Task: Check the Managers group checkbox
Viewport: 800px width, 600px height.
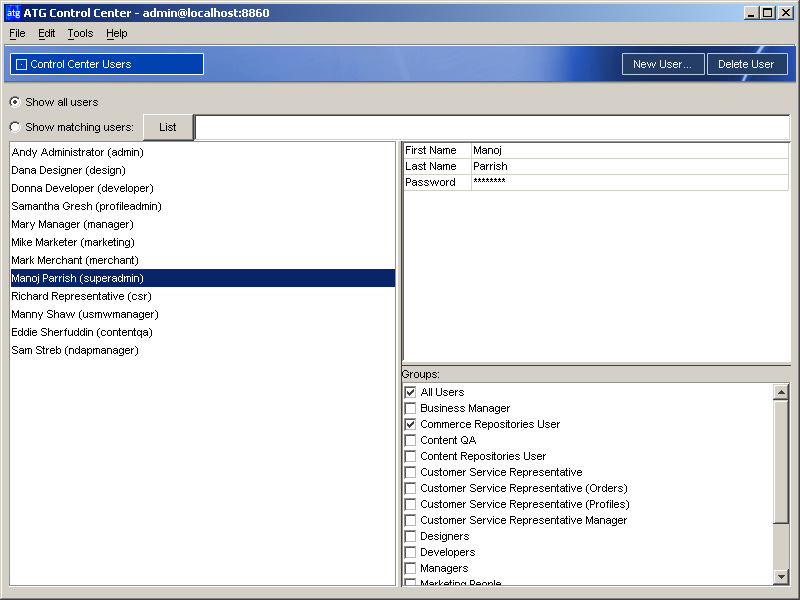Action: (410, 568)
